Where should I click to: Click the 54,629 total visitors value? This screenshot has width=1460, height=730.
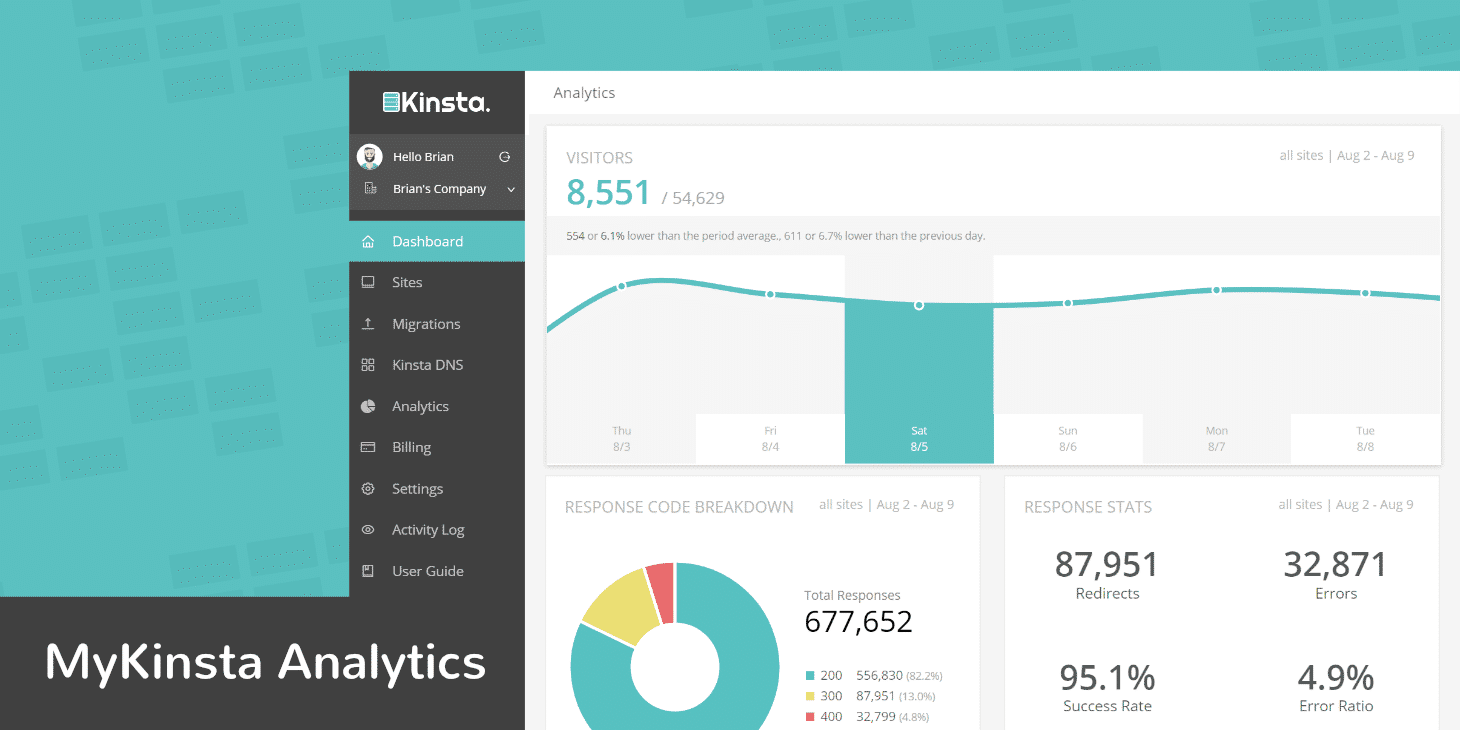[x=693, y=198]
